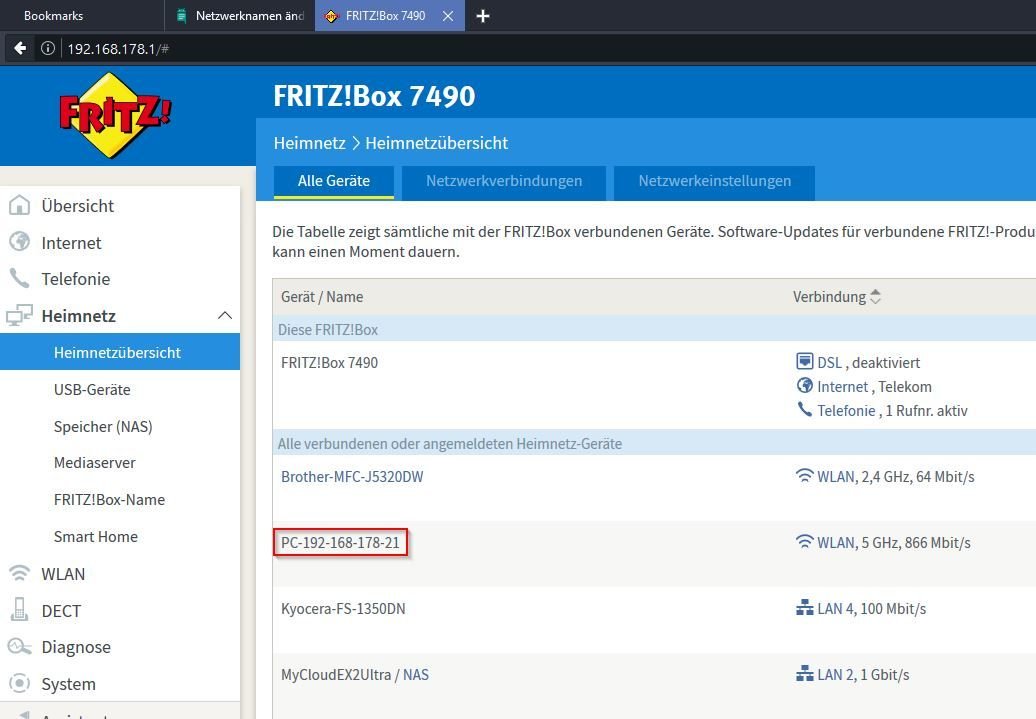This screenshot has width=1036, height=719.
Task: Click Kyocera-FS-1350DN device name
Action: (x=343, y=609)
